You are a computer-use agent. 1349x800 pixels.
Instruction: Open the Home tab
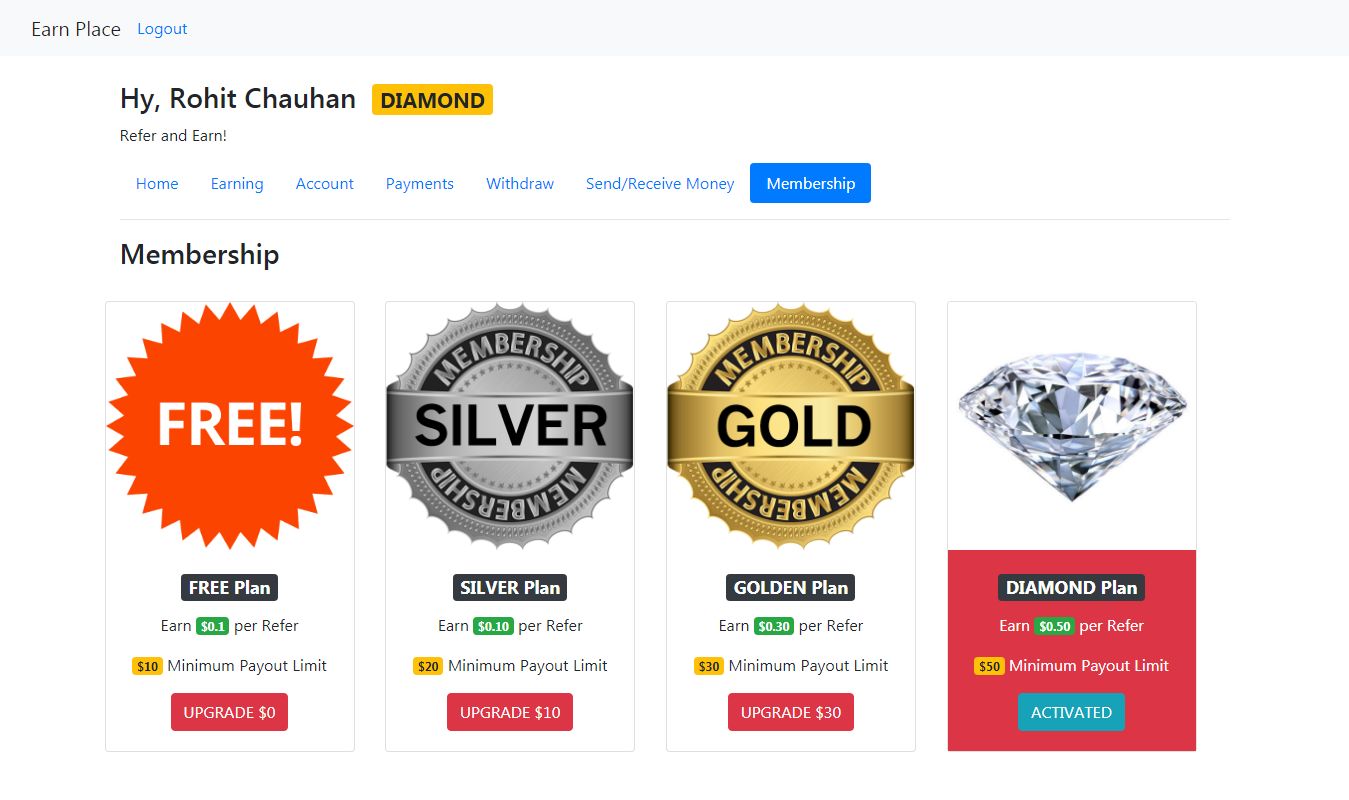[x=157, y=183]
